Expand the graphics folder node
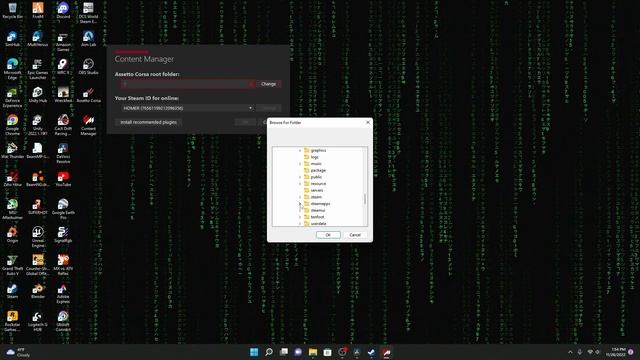 pyautogui.click(x=300, y=150)
